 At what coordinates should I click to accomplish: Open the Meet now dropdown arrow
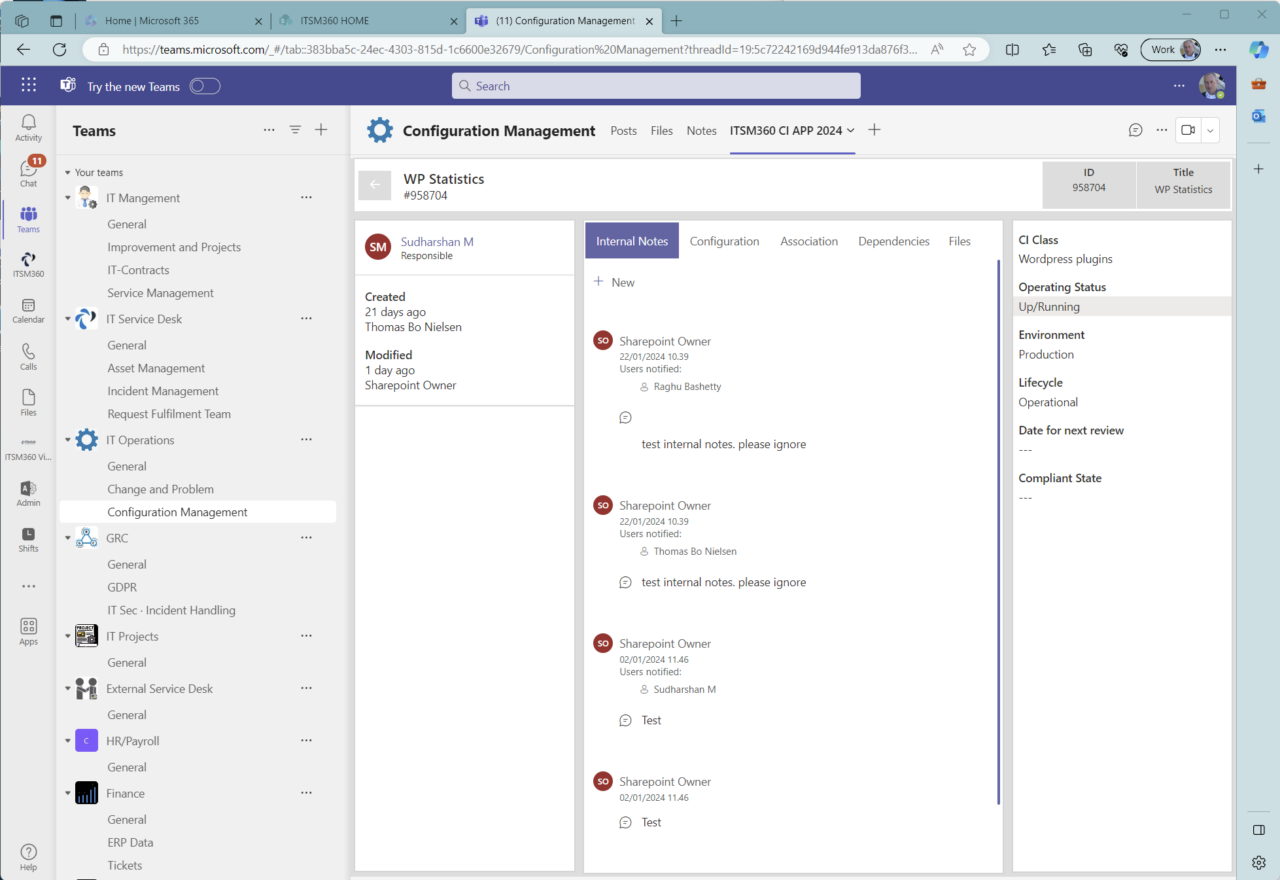pos(1208,130)
